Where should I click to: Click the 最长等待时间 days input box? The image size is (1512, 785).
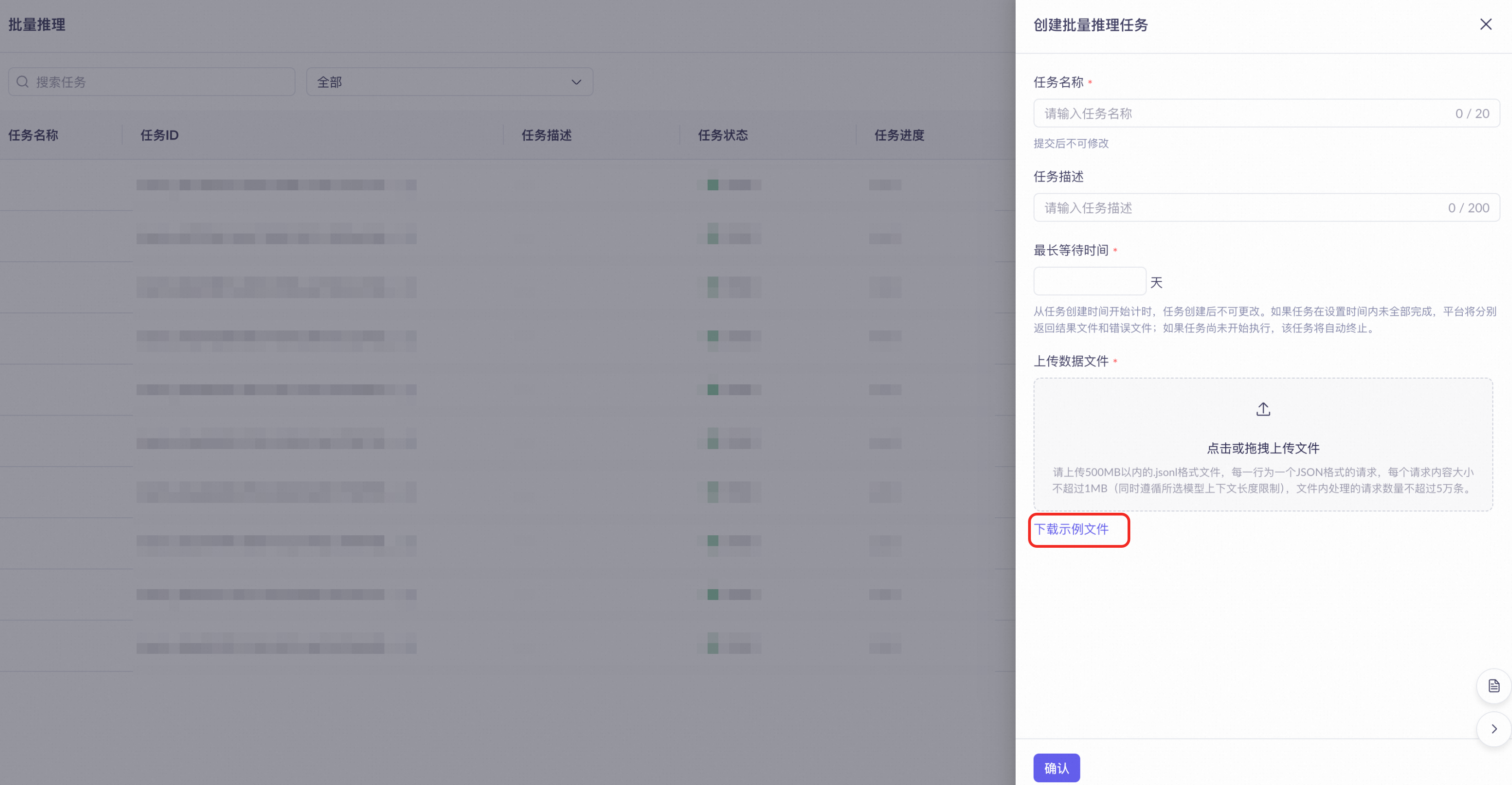point(1089,282)
